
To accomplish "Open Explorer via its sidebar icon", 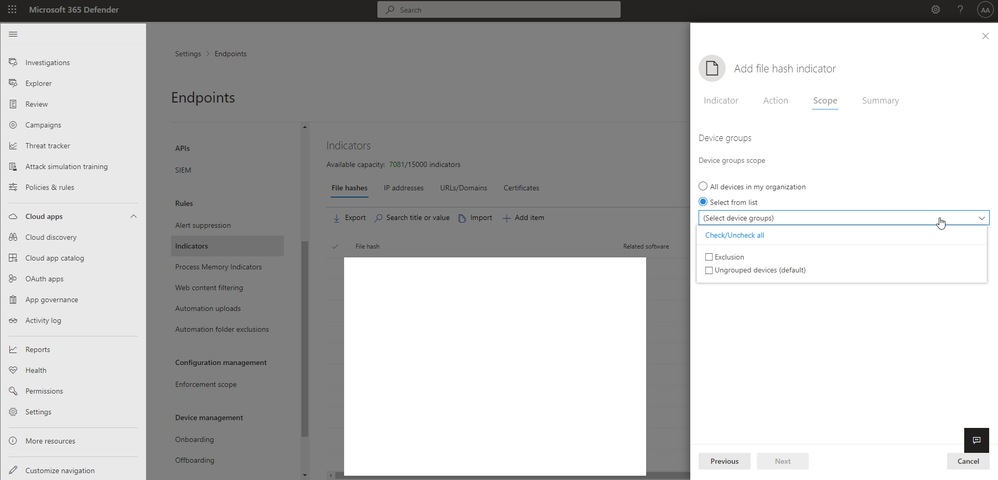I will point(13,83).
